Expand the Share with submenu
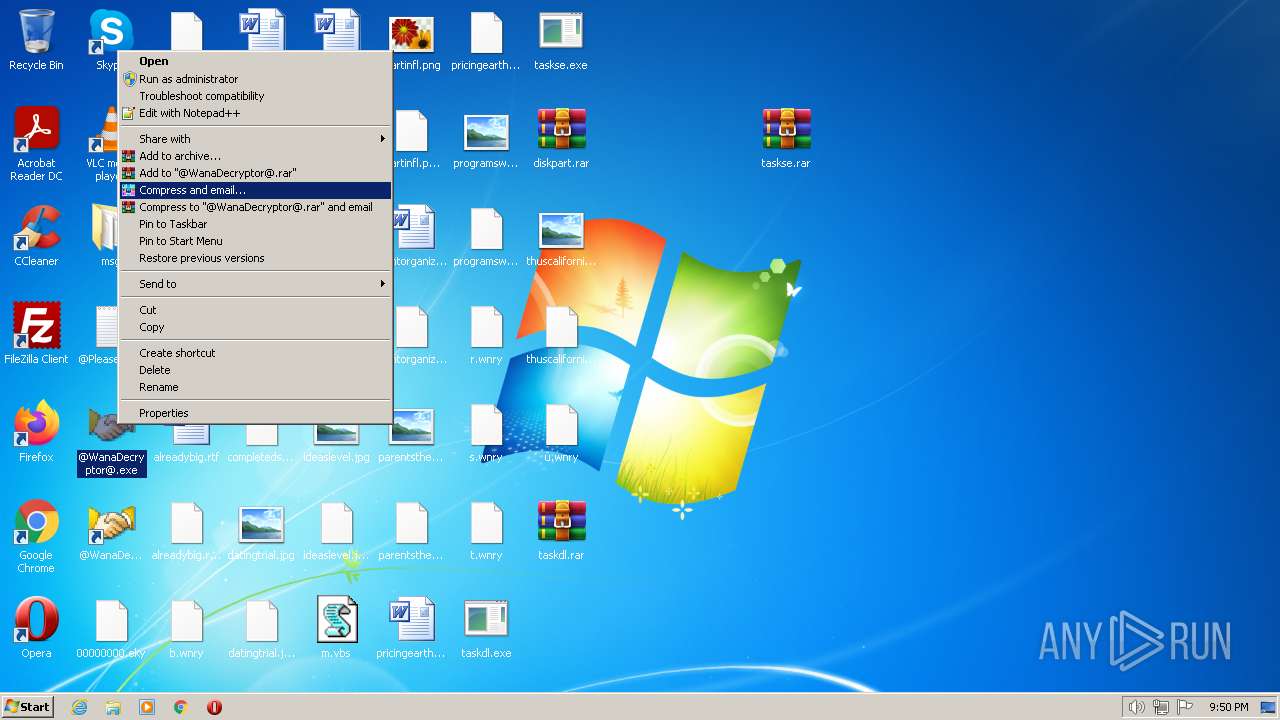 point(255,139)
